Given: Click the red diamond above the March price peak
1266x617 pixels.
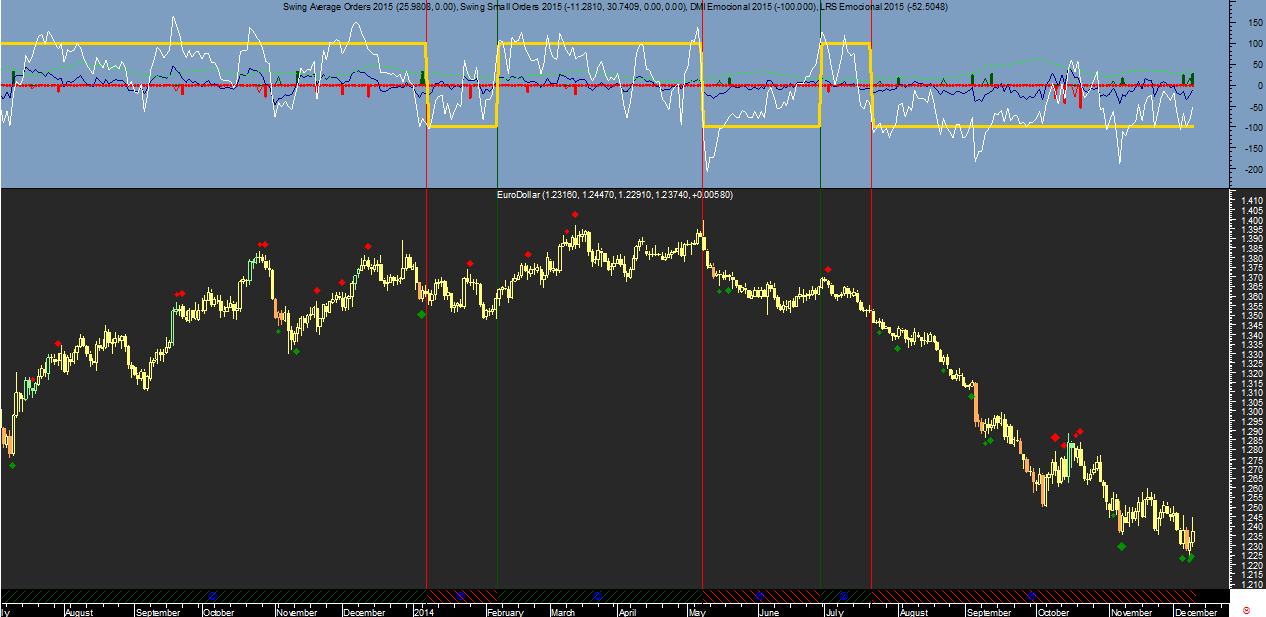Looking at the screenshot, I should (575, 215).
